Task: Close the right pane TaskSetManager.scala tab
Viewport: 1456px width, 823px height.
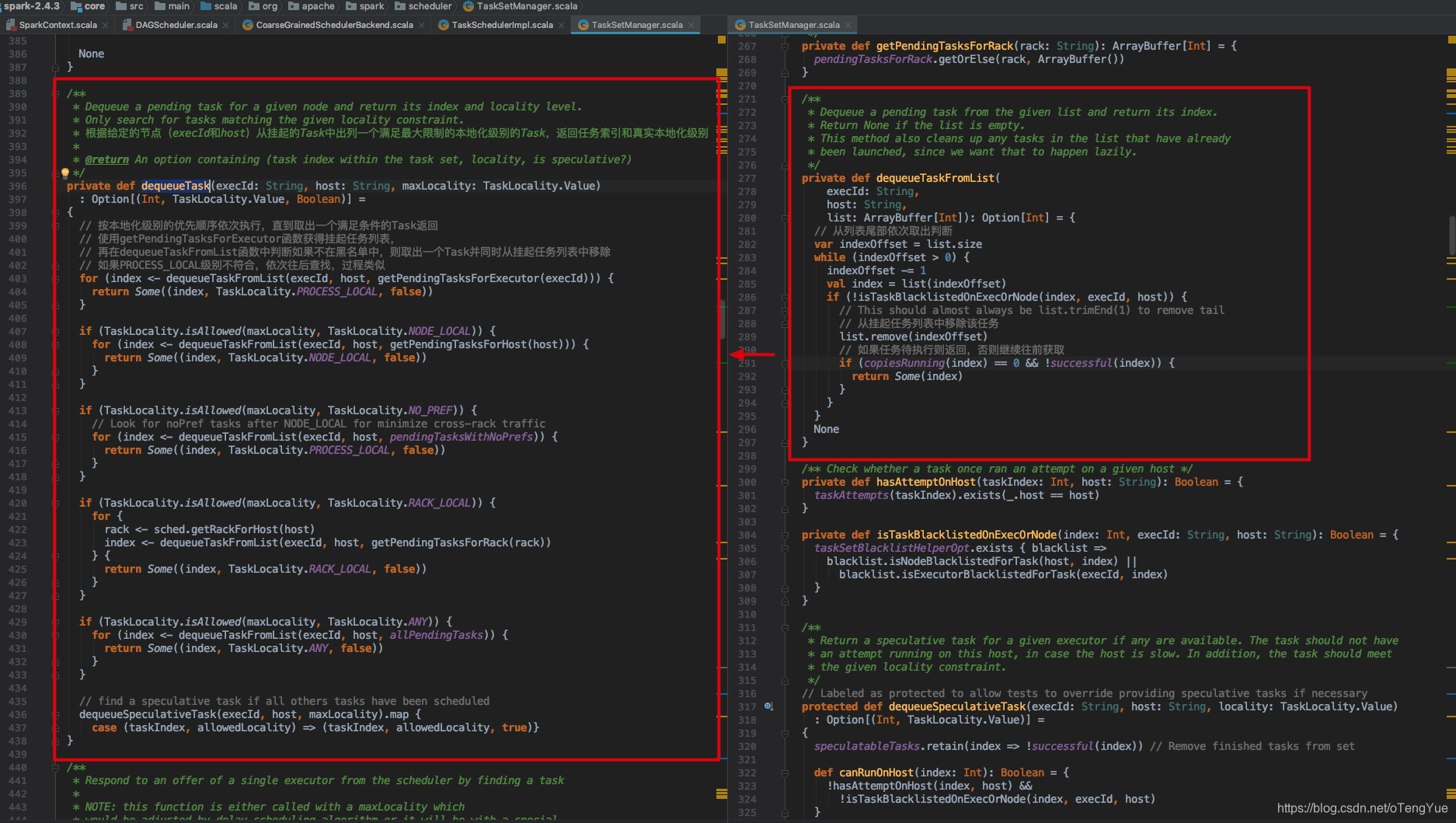Action: [x=848, y=25]
